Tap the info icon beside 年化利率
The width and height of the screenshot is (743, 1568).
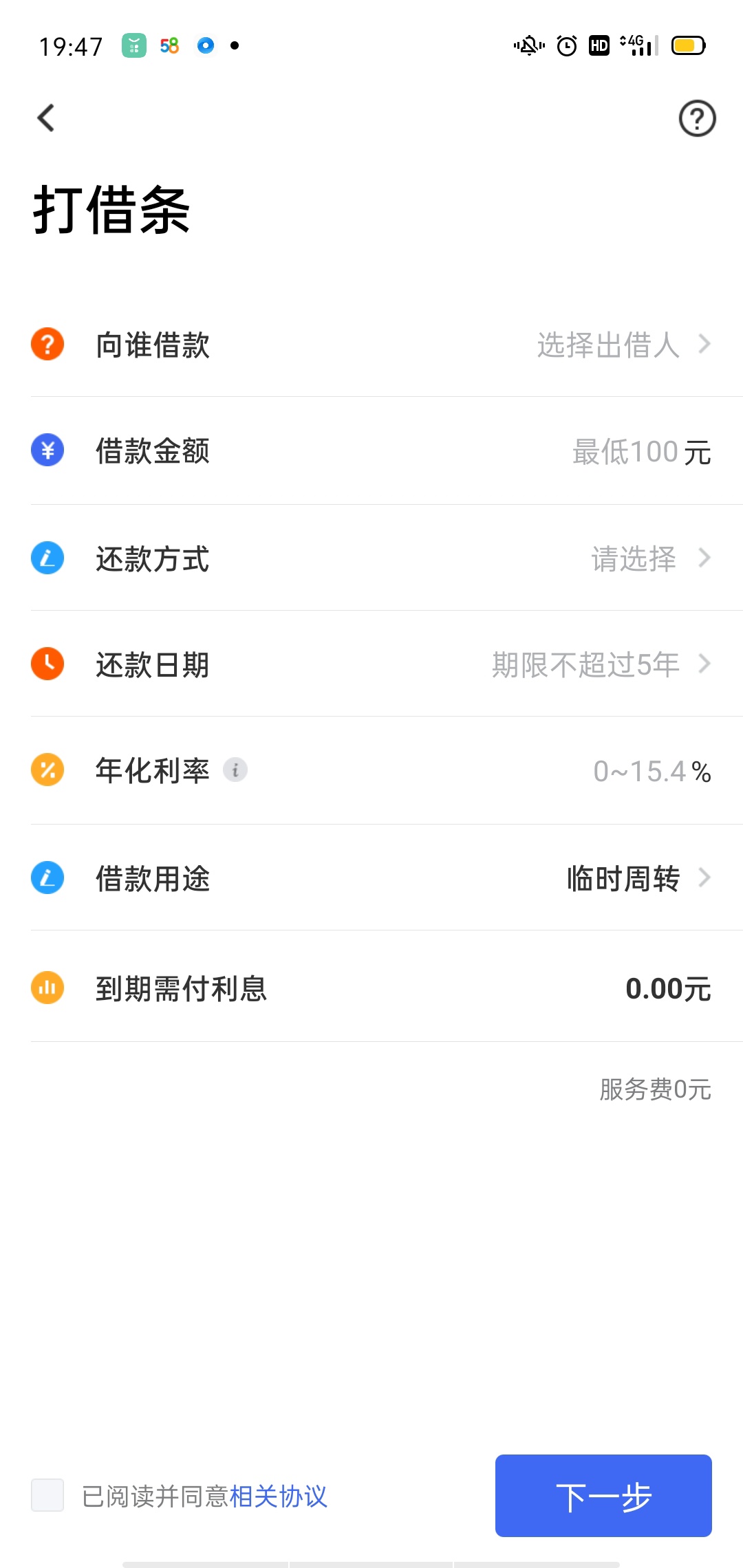(235, 770)
